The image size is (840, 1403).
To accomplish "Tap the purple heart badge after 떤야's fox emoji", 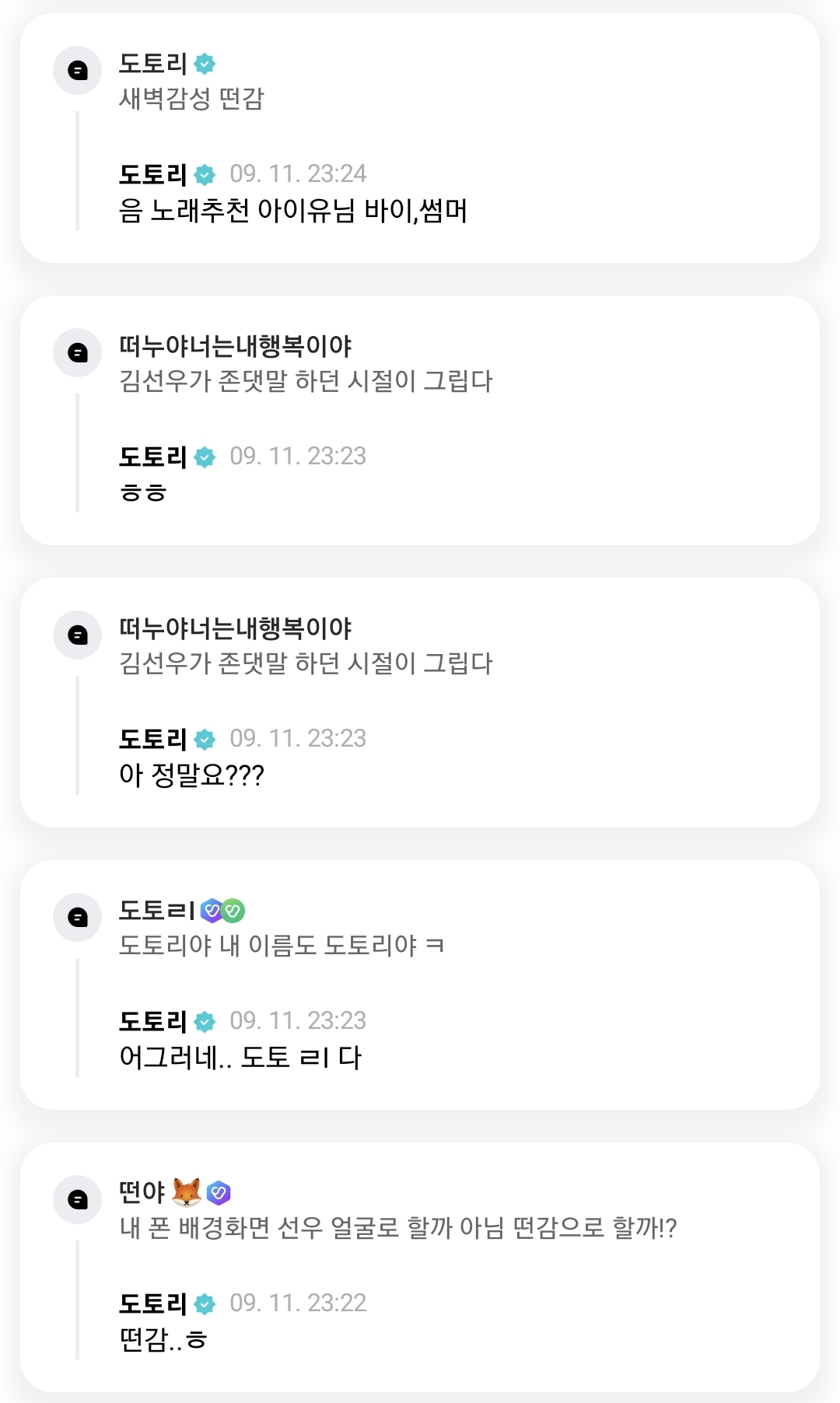I will click(x=219, y=1192).
